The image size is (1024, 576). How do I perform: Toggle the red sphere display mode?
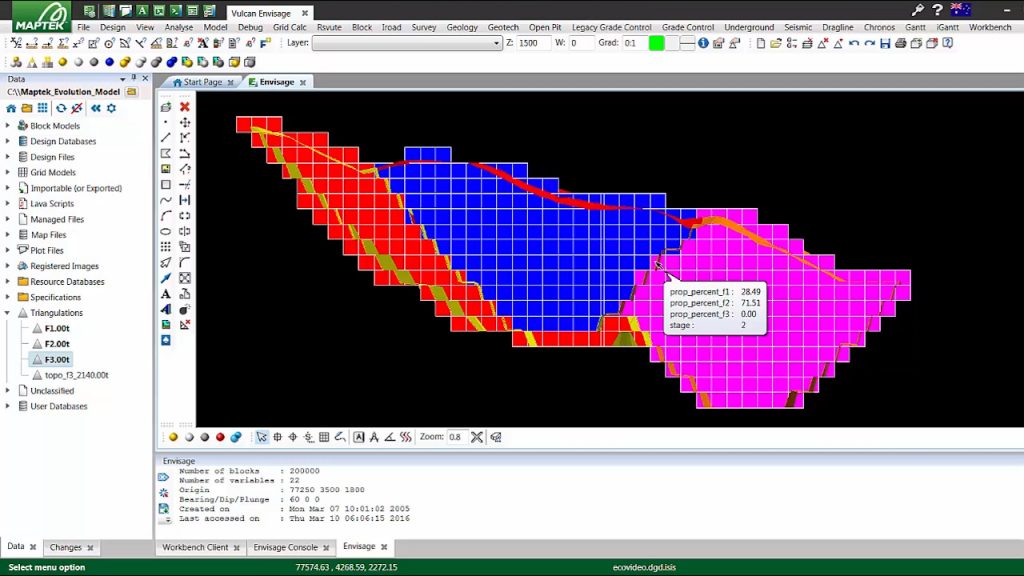pyautogui.click(x=220, y=437)
